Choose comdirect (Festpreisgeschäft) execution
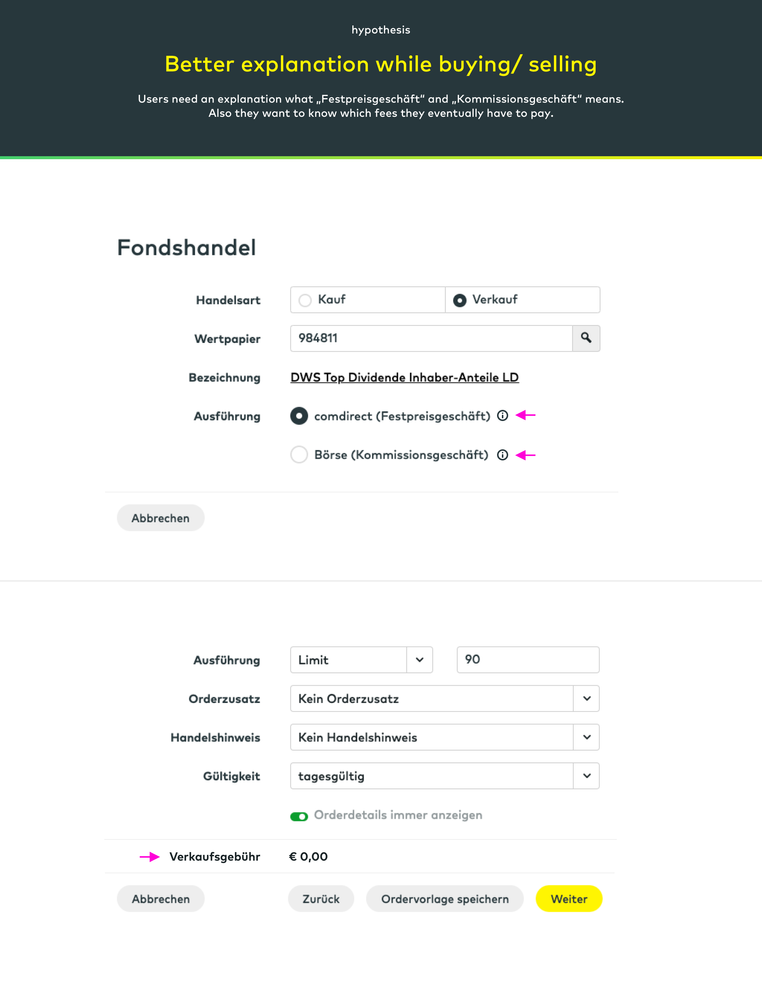762x999 pixels. (x=299, y=416)
